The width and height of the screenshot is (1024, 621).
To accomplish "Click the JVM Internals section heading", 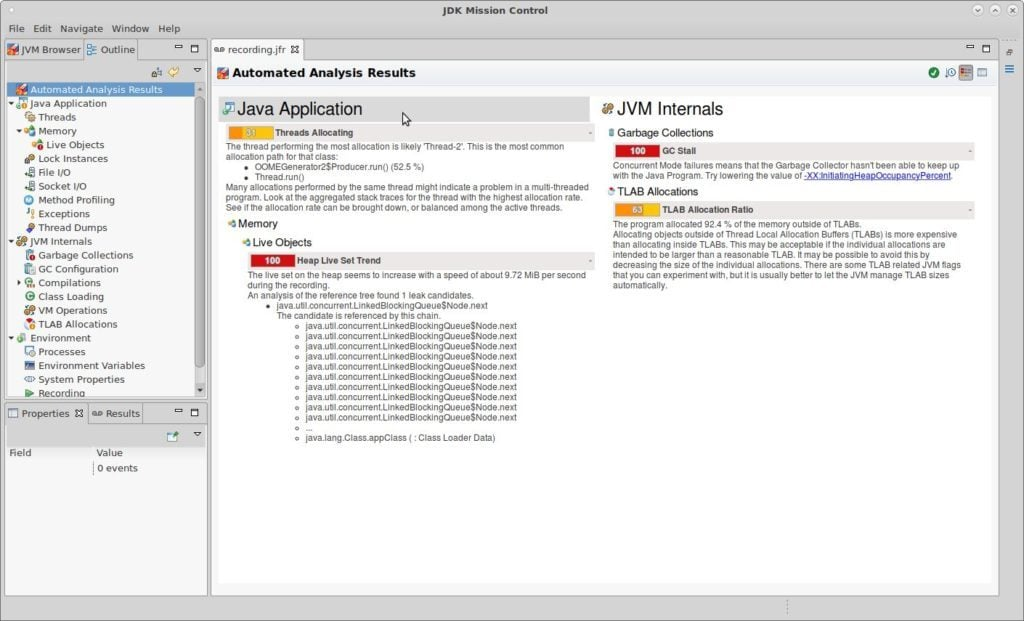I will point(670,109).
